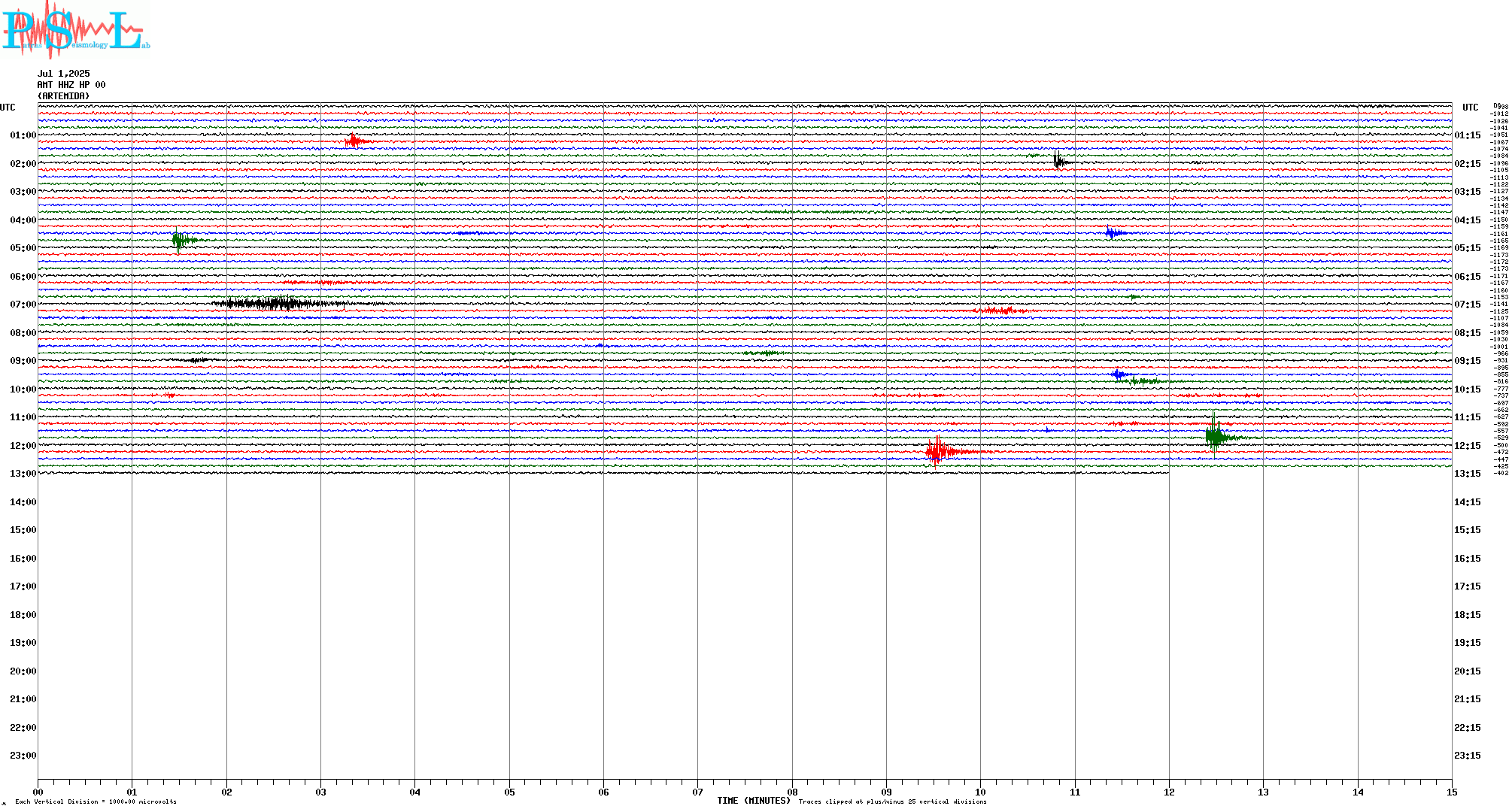Click the blue burst near minute 11.4 above 05:15
This screenshot has height=812, width=1512.
(x=1115, y=232)
